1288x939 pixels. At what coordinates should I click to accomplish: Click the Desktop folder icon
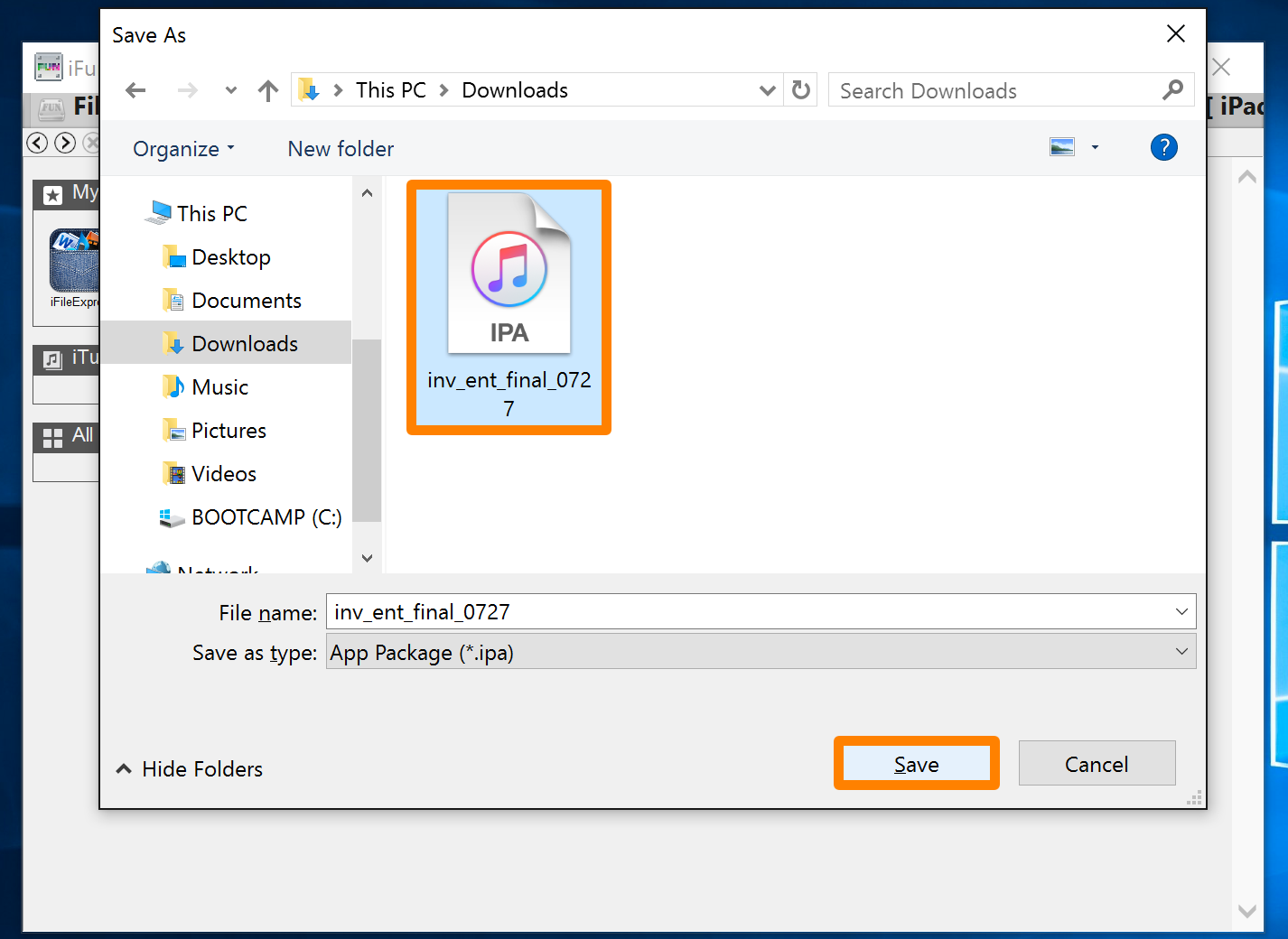[x=174, y=257]
